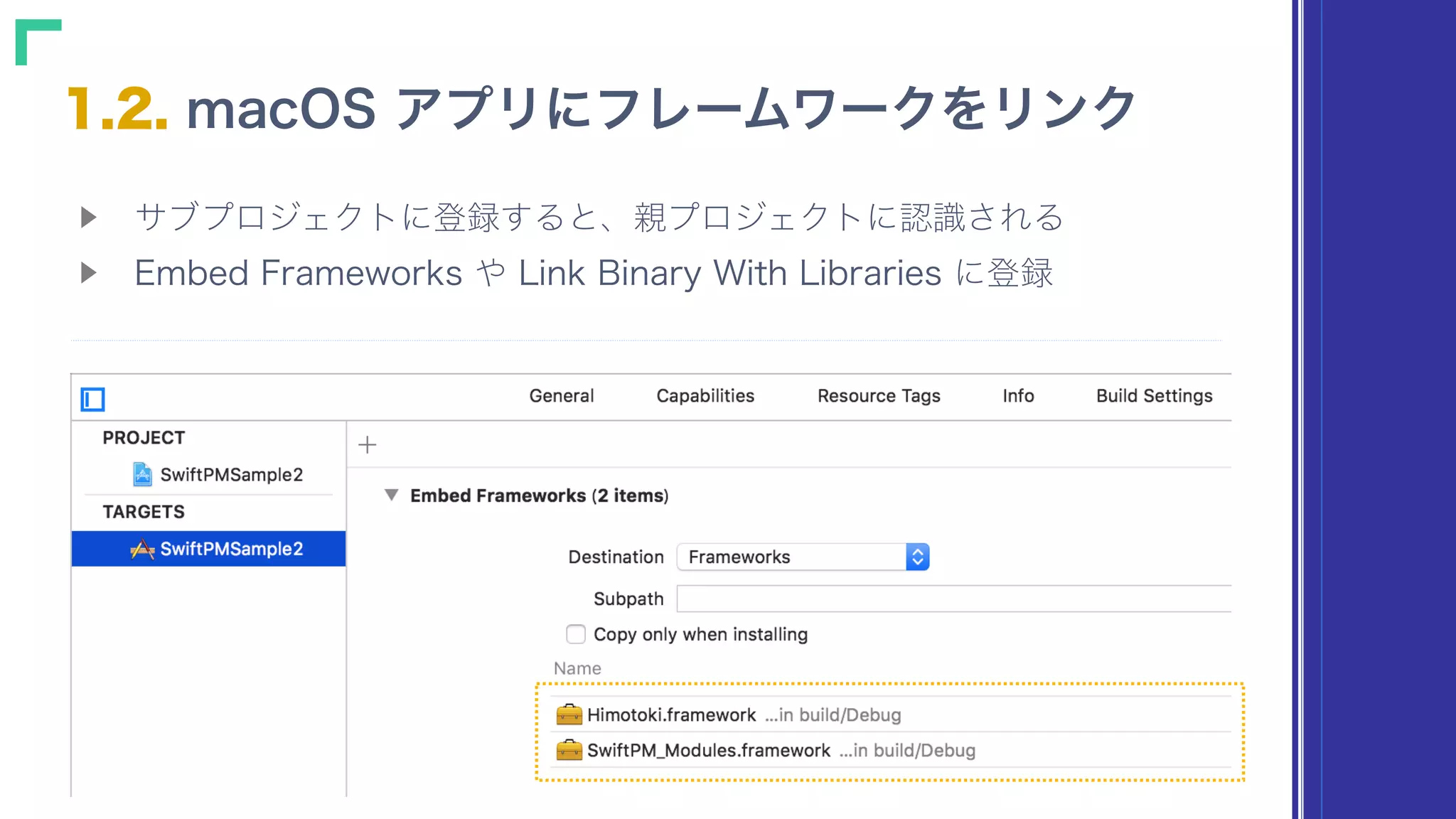This screenshot has height=819, width=1456.
Task: Click the SwiftPMSample2 project file icon
Action: 142,474
